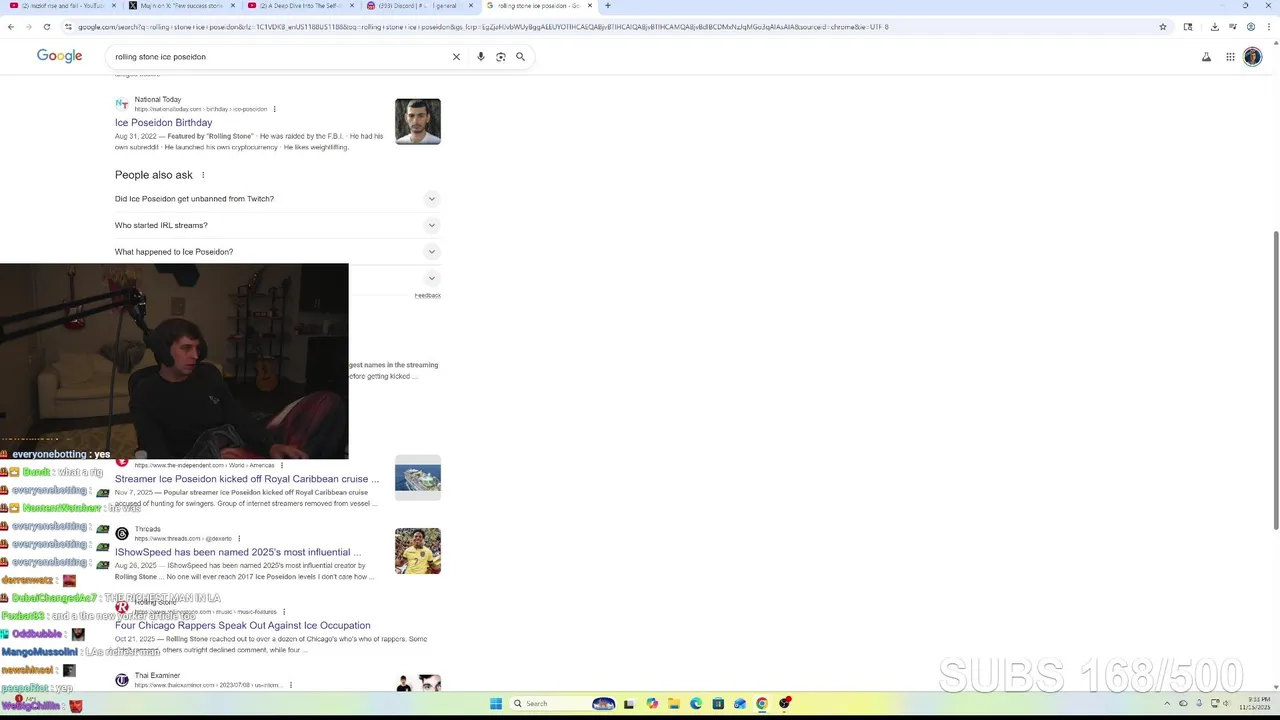Open People also ask options menu
The width and height of the screenshot is (1280, 720).
tap(203, 175)
